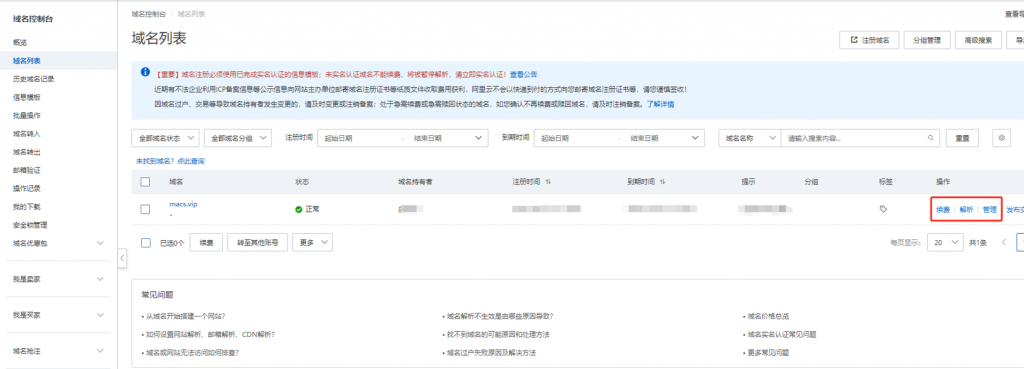
Task: Open the 全部域名状态 dropdown
Action: [x=166, y=138]
